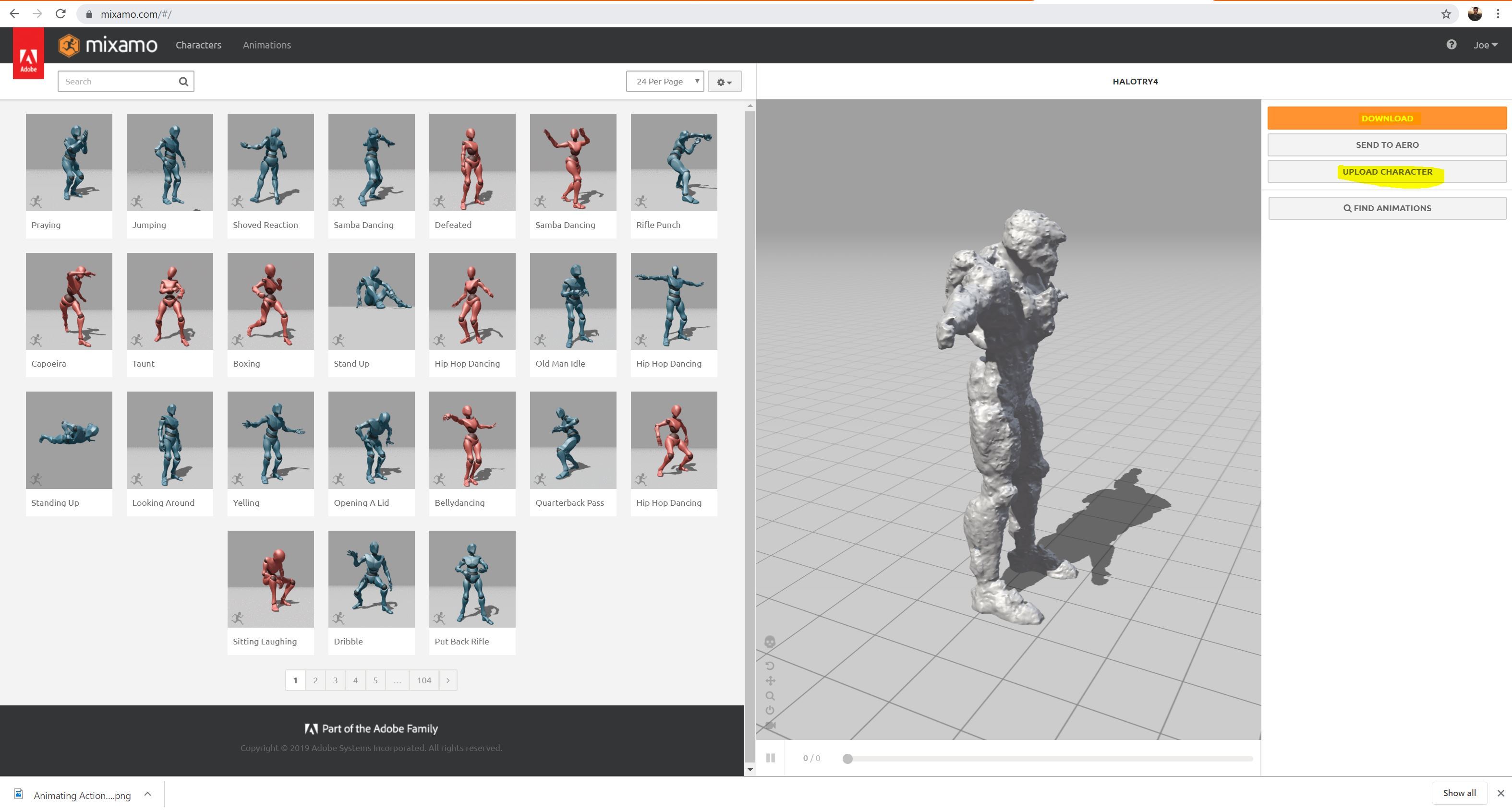The width and height of the screenshot is (1512, 810).
Task: Go to page 4 of animations
Action: [355, 680]
